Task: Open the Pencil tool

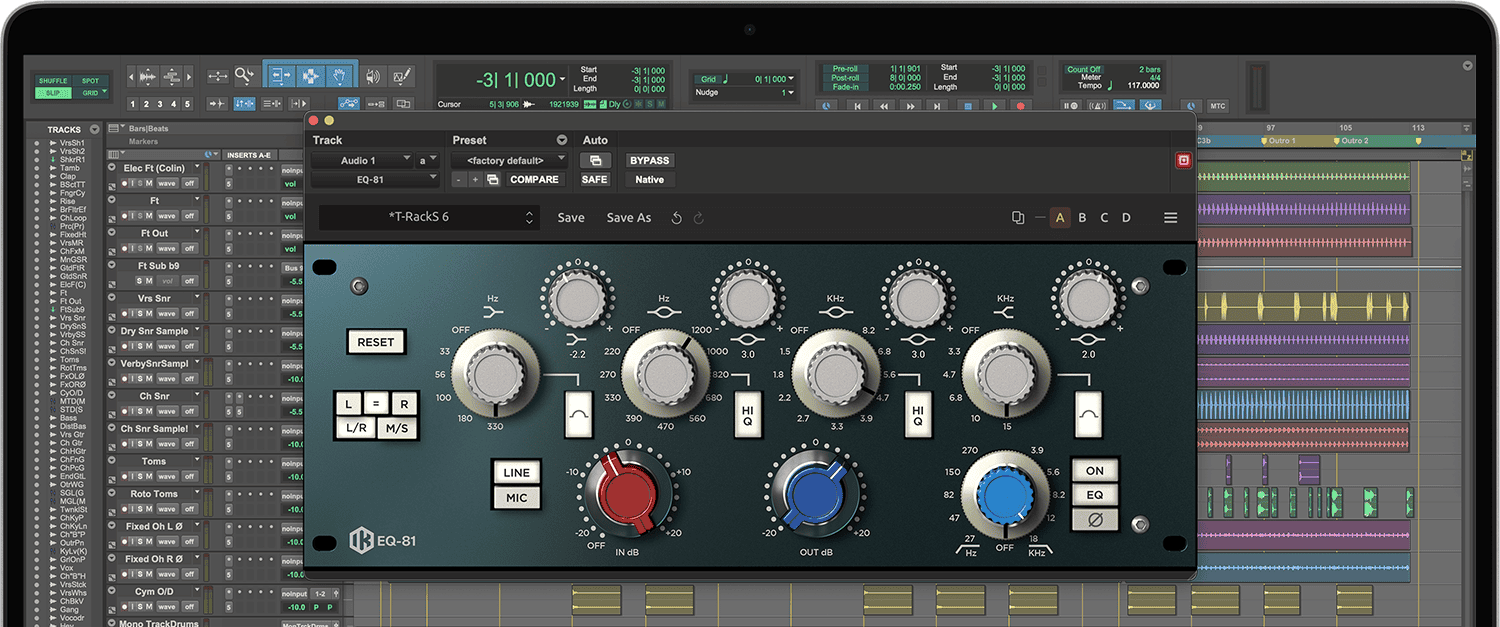Action: 401,76
